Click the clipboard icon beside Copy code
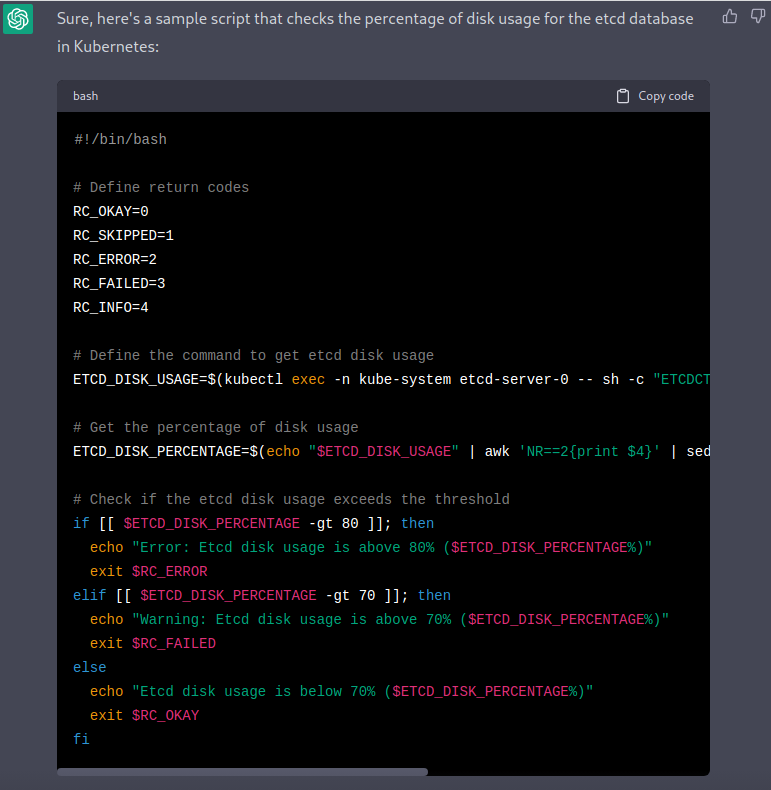771x790 pixels. pyautogui.click(x=623, y=96)
